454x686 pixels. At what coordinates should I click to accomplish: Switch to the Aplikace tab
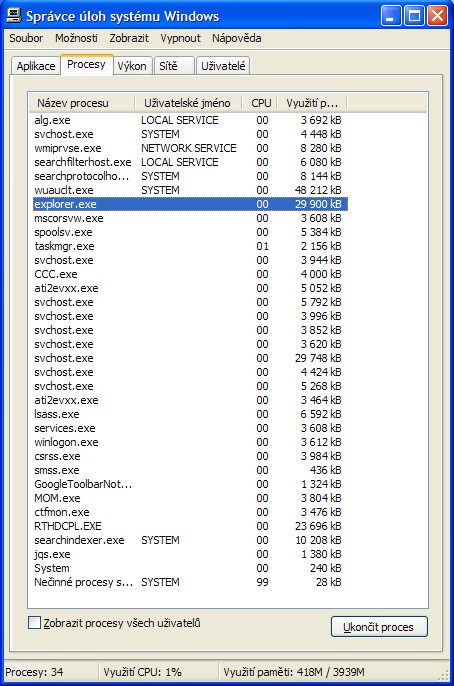(36, 66)
